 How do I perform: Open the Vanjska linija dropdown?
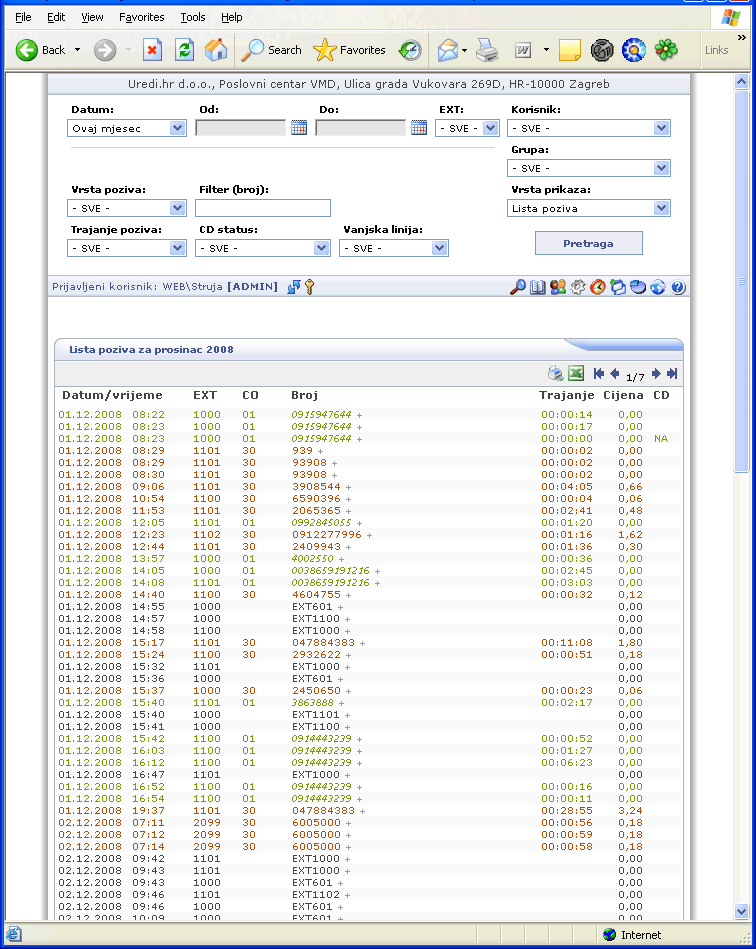(x=393, y=248)
